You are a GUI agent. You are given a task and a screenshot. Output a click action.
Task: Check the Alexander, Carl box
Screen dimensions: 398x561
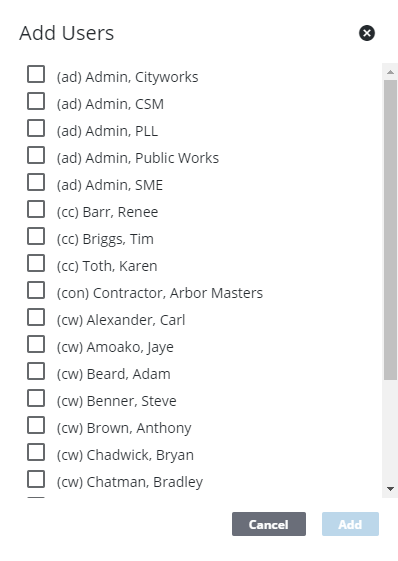(36, 317)
